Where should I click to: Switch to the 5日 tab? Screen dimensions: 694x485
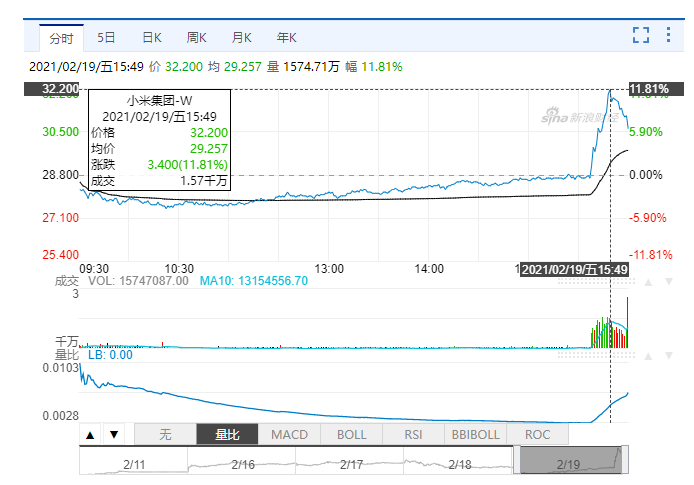[106, 38]
